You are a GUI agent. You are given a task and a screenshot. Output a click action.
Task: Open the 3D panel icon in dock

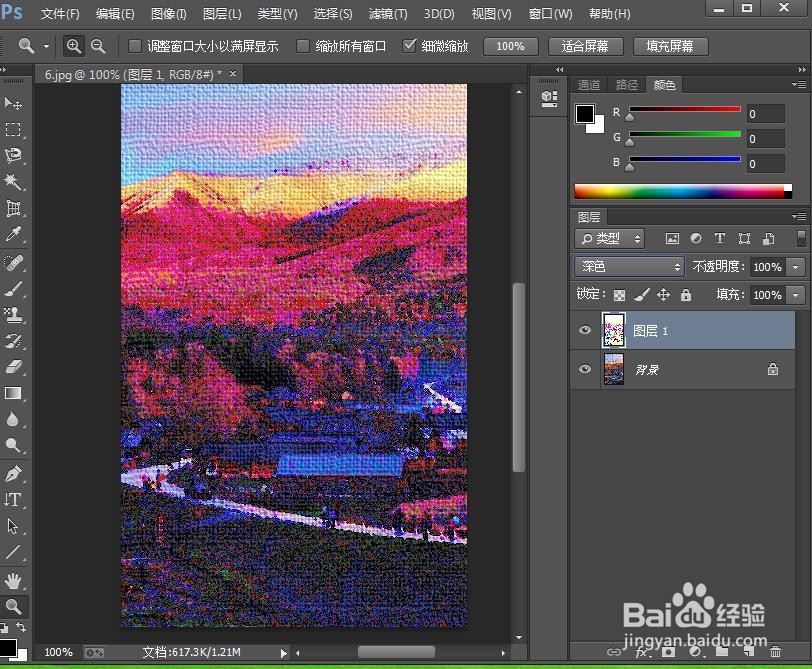549,98
